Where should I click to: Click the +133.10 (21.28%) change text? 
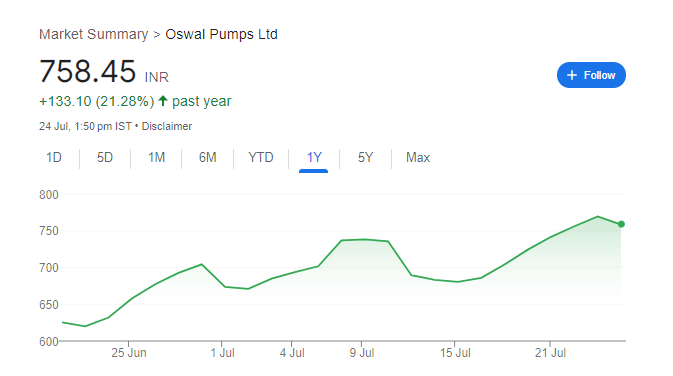click(x=97, y=101)
